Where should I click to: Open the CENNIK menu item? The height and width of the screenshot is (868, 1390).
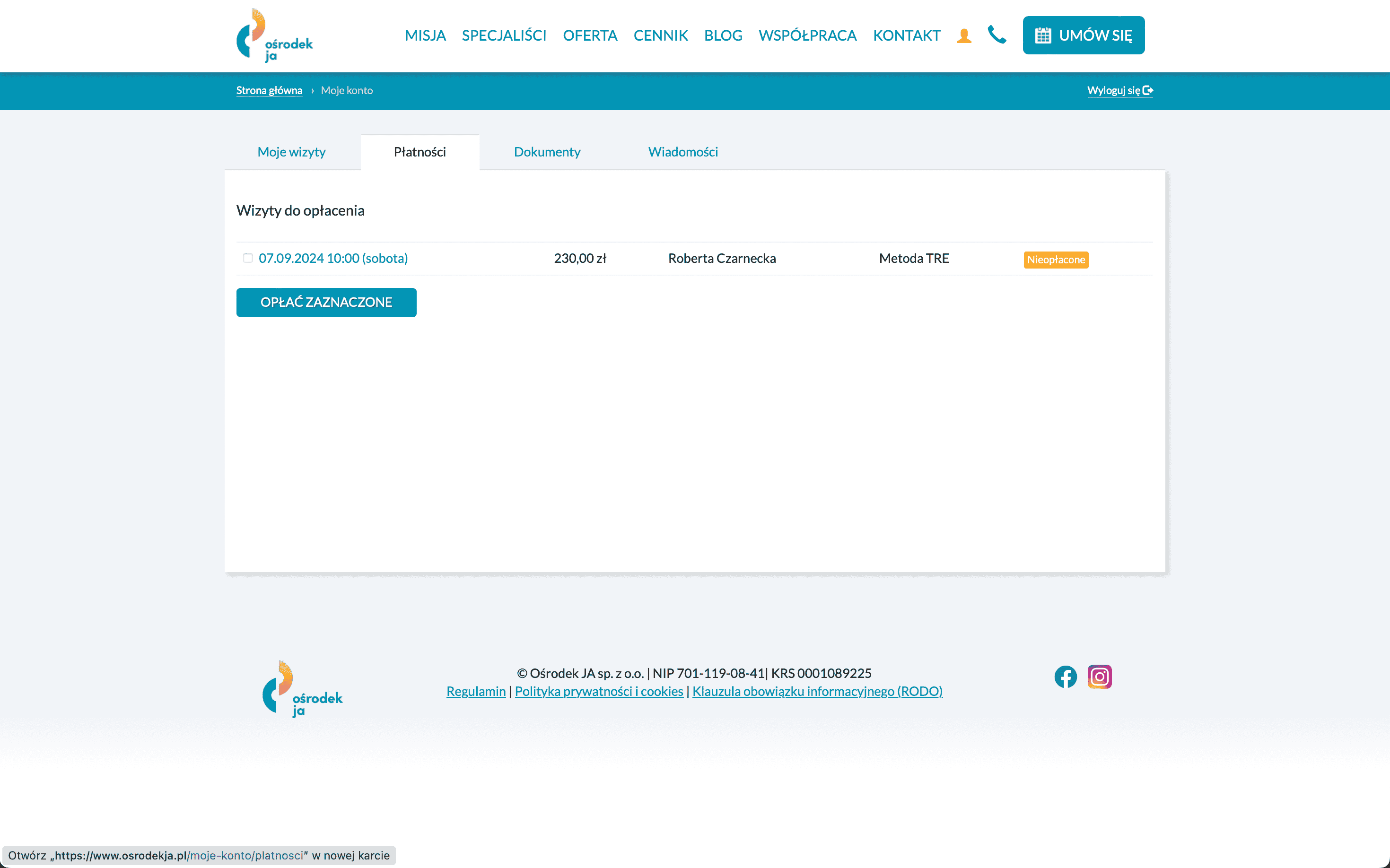660,35
